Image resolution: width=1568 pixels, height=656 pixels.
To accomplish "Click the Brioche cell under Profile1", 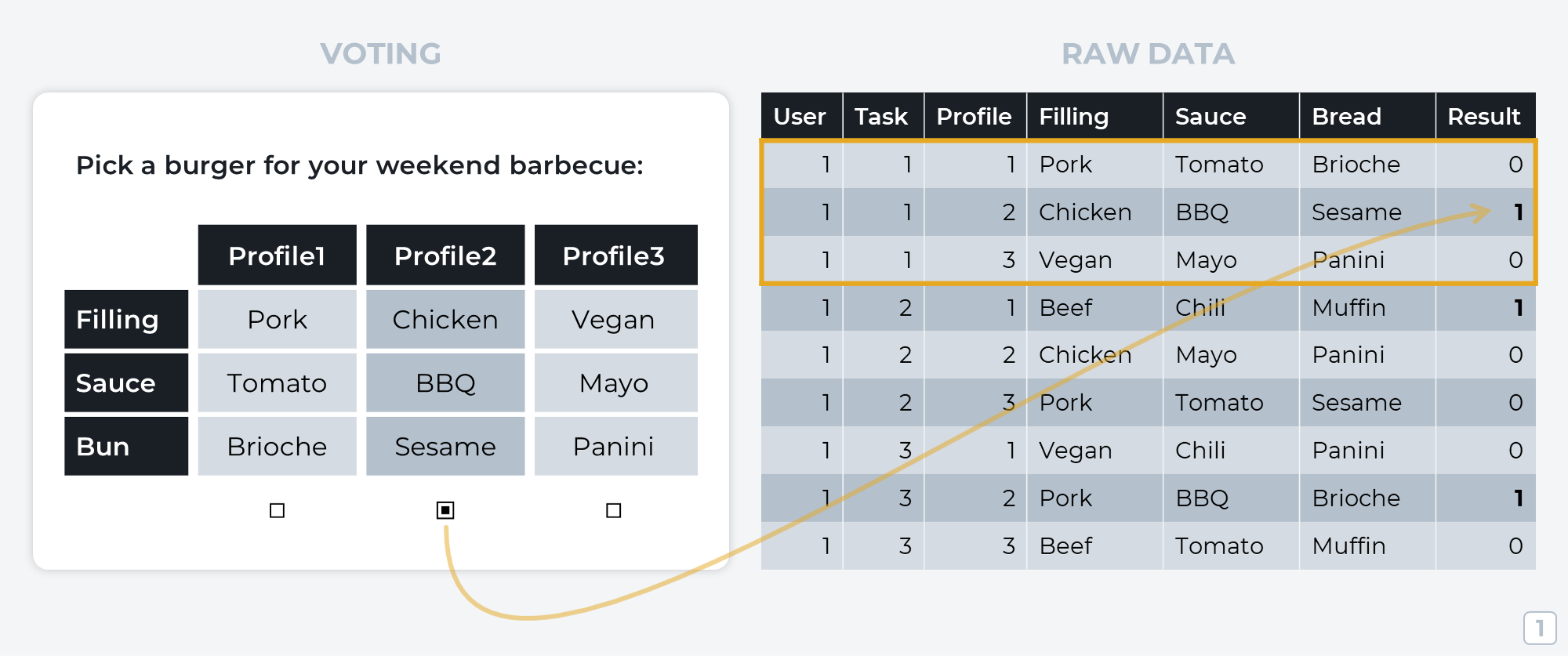I will click(277, 446).
